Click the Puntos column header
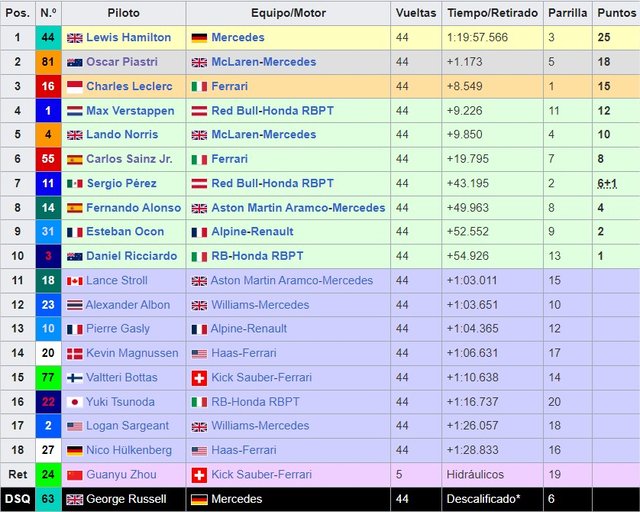640x512 pixels. [616, 13]
